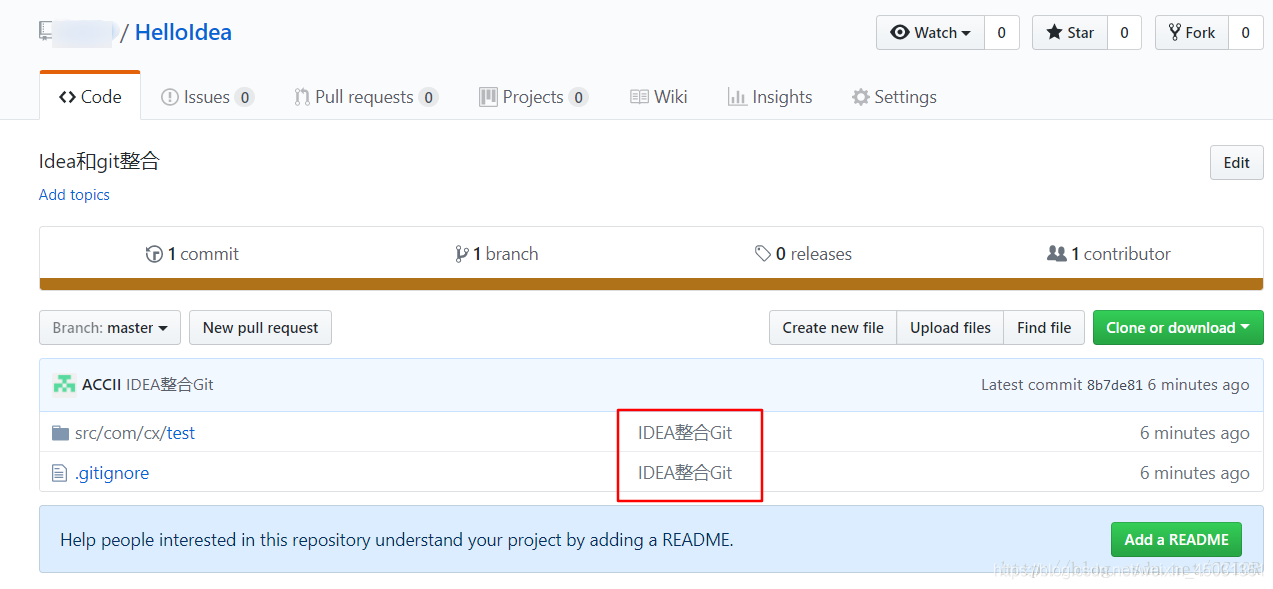Click the Add a README button
Viewport: 1273px width, 589px height.
tap(1176, 540)
